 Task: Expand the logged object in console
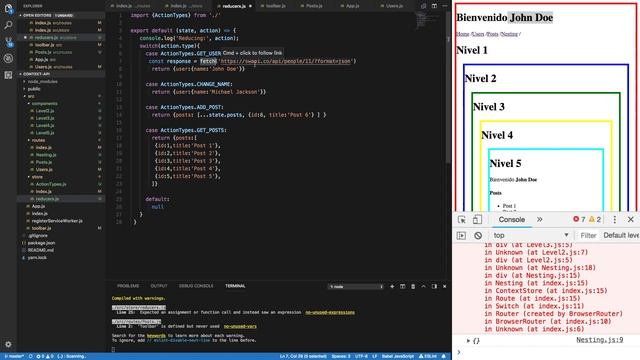point(468,340)
